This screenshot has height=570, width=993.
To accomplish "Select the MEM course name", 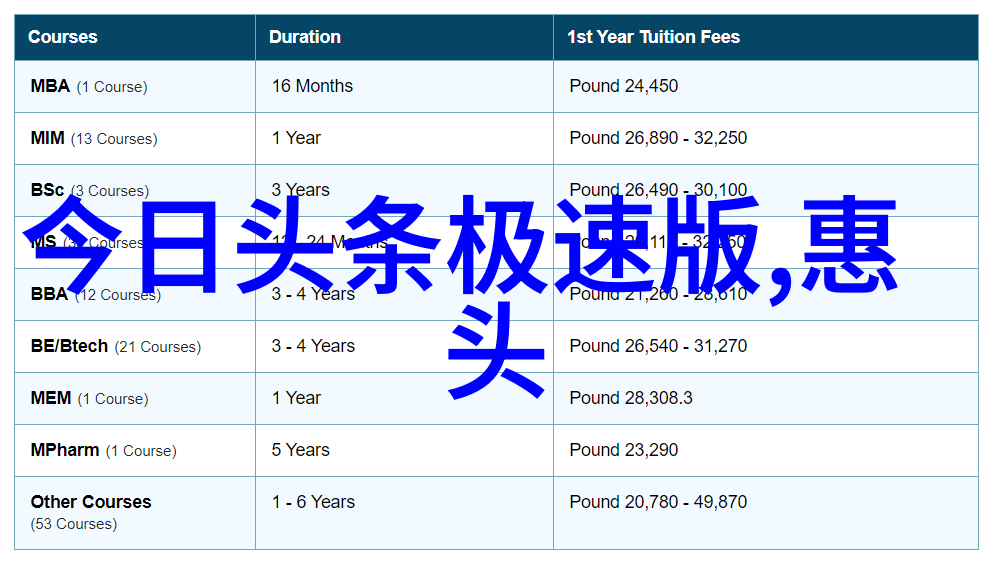I will tap(51, 398).
